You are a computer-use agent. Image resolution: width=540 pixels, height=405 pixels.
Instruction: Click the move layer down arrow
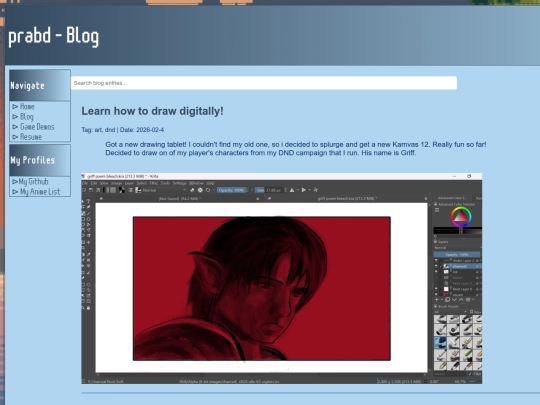click(x=454, y=300)
